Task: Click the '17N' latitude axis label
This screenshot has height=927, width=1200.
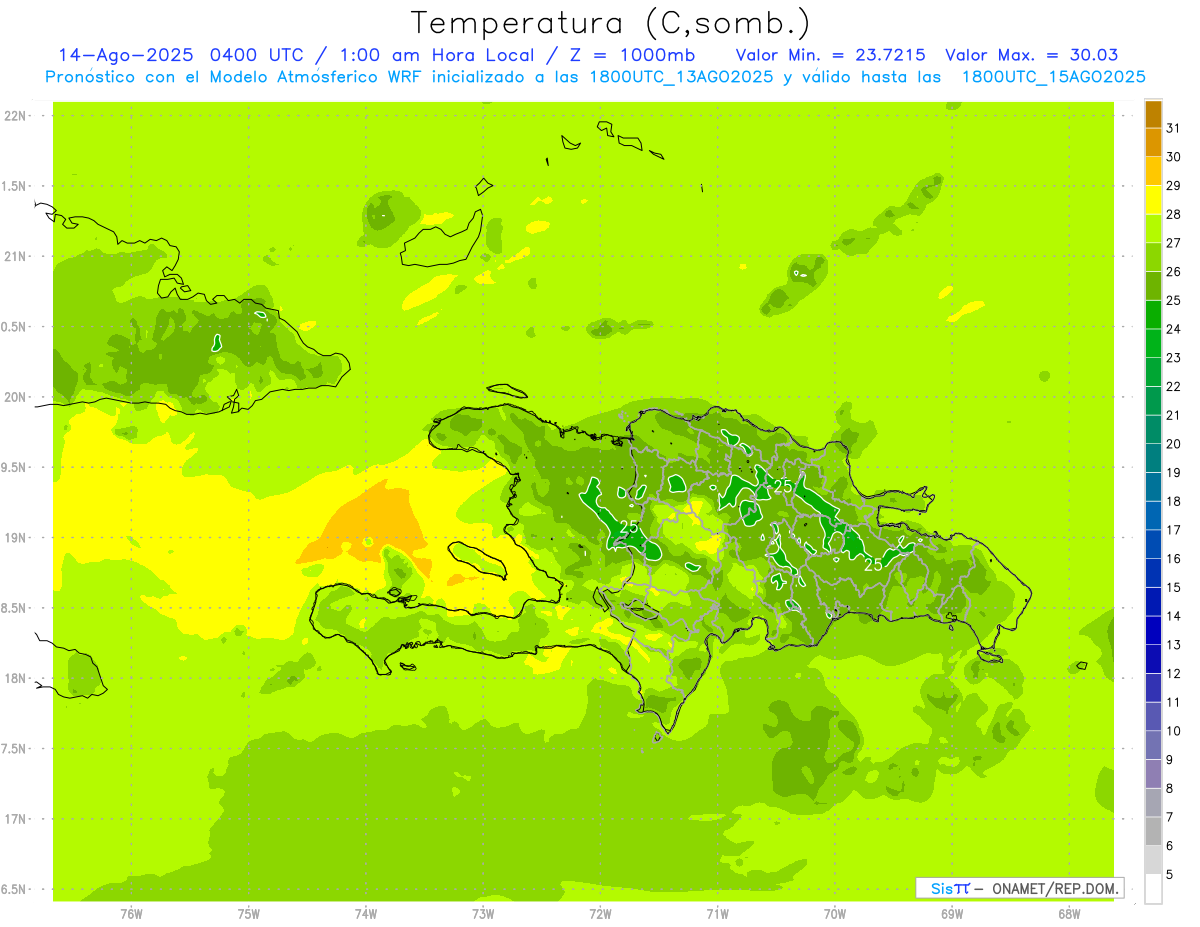Action: click(x=16, y=820)
